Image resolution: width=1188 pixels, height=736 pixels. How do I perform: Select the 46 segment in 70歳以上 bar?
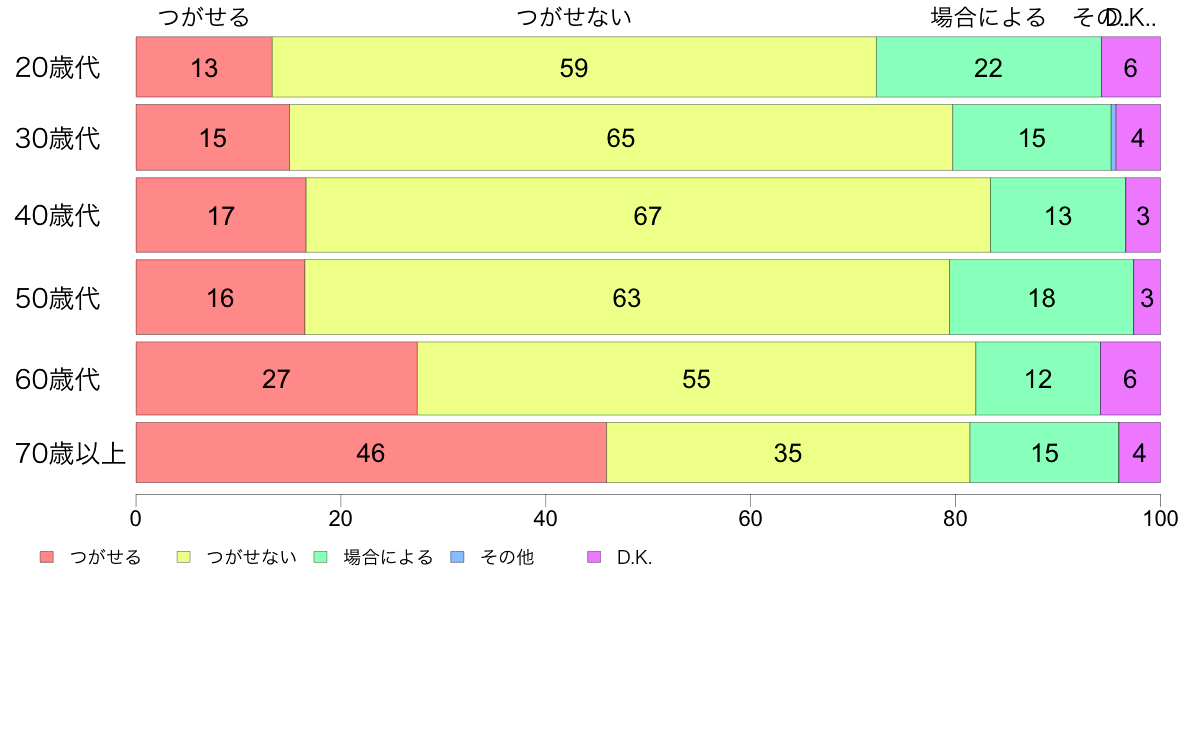point(371,453)
